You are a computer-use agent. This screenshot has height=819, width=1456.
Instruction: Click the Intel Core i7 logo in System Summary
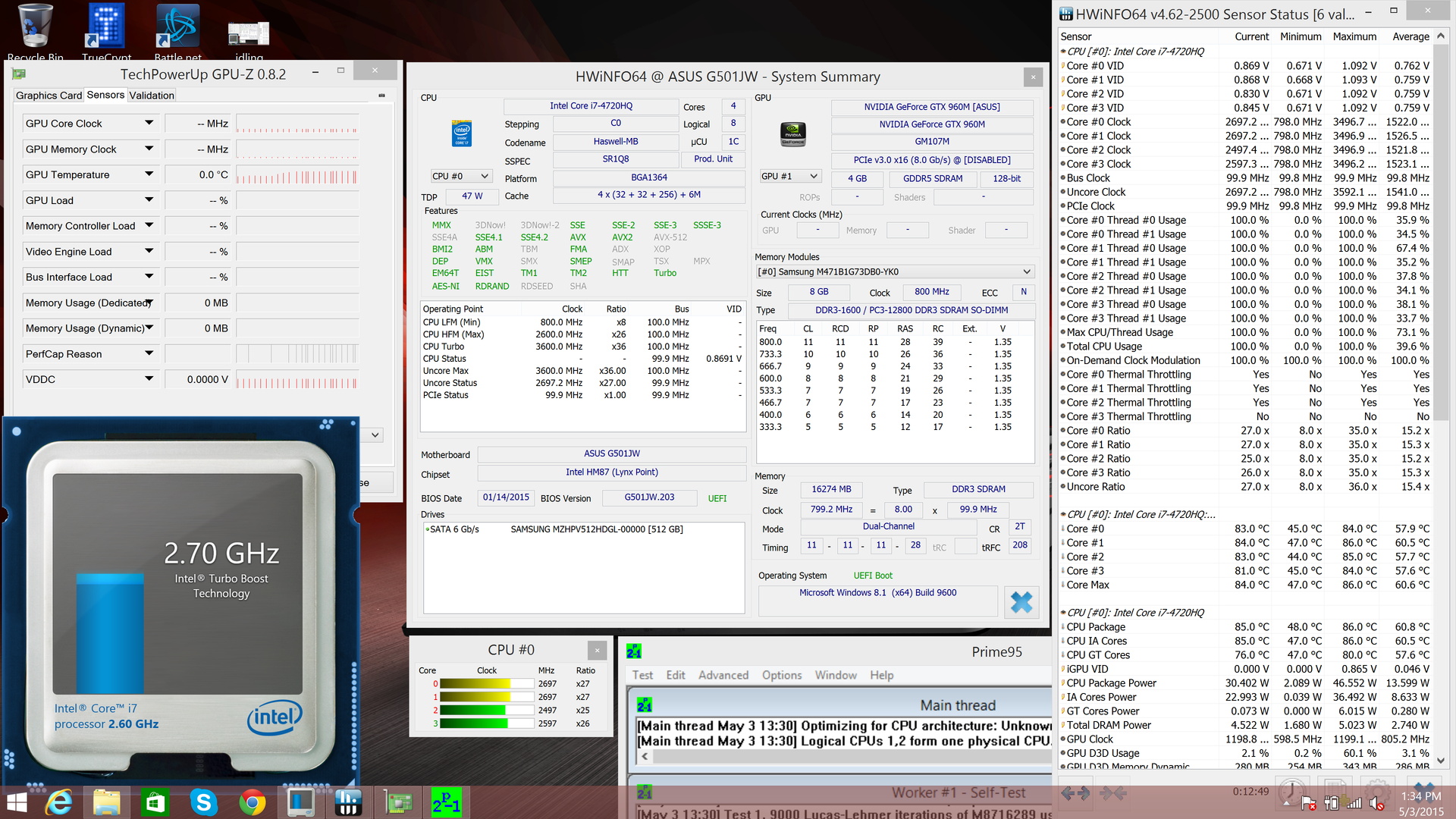click(462, 133)
